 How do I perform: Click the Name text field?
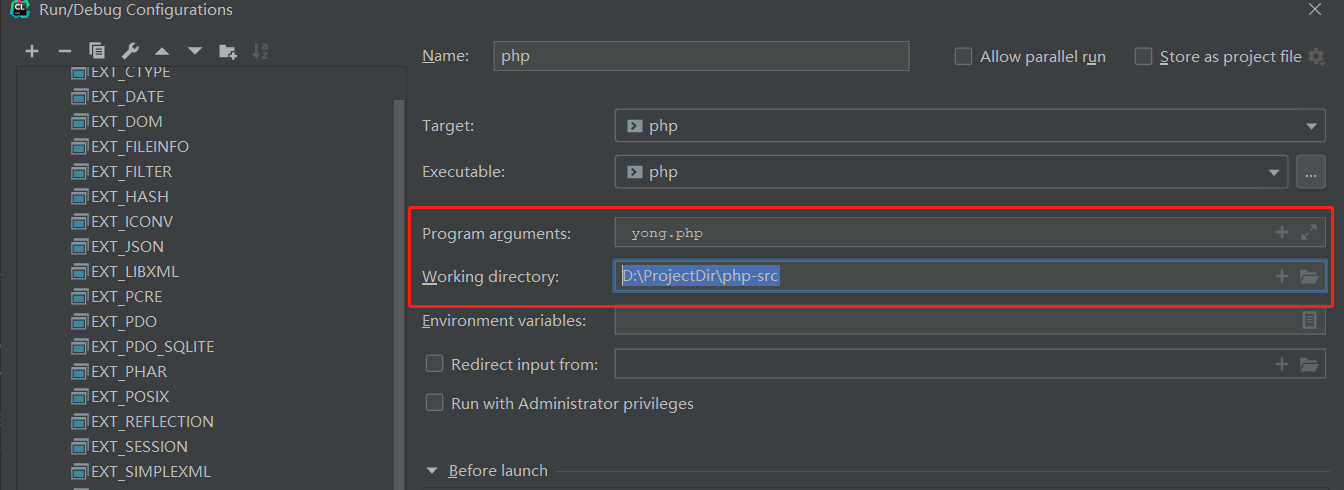point(701,56)
